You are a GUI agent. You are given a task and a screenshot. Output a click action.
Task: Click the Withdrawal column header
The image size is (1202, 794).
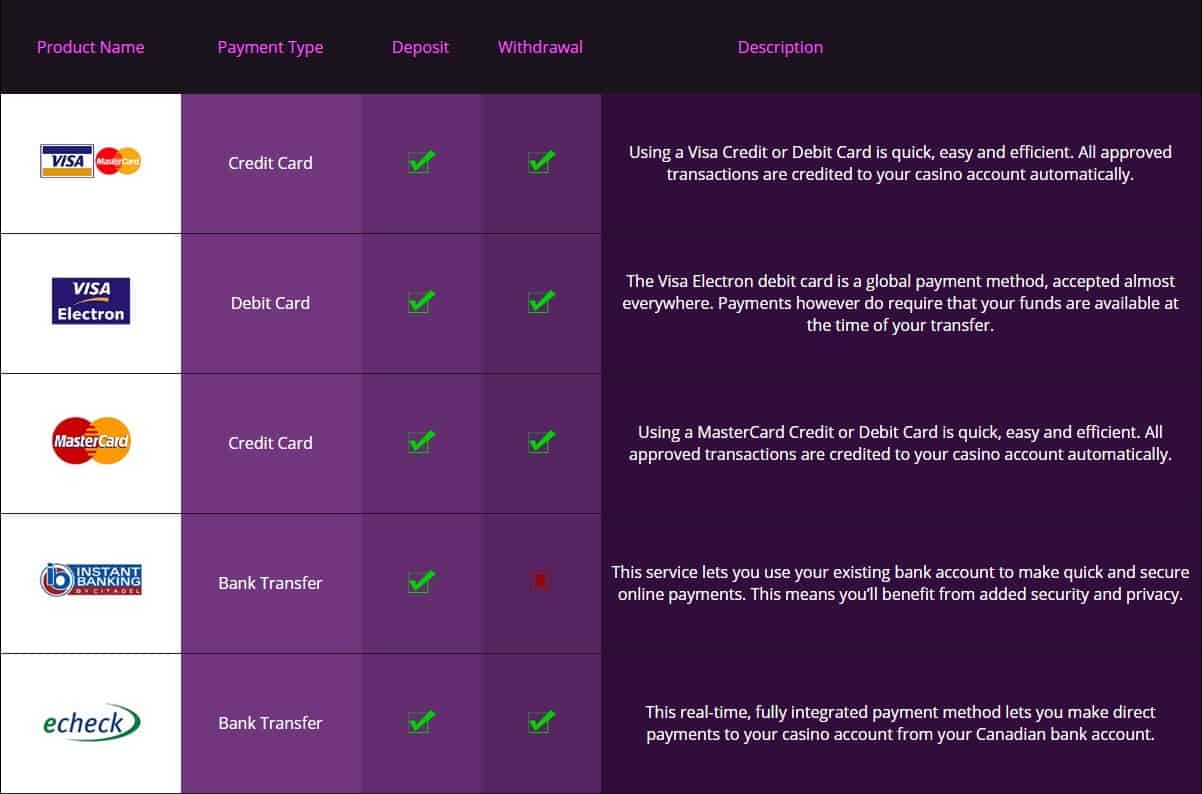[x=540, y=47]
